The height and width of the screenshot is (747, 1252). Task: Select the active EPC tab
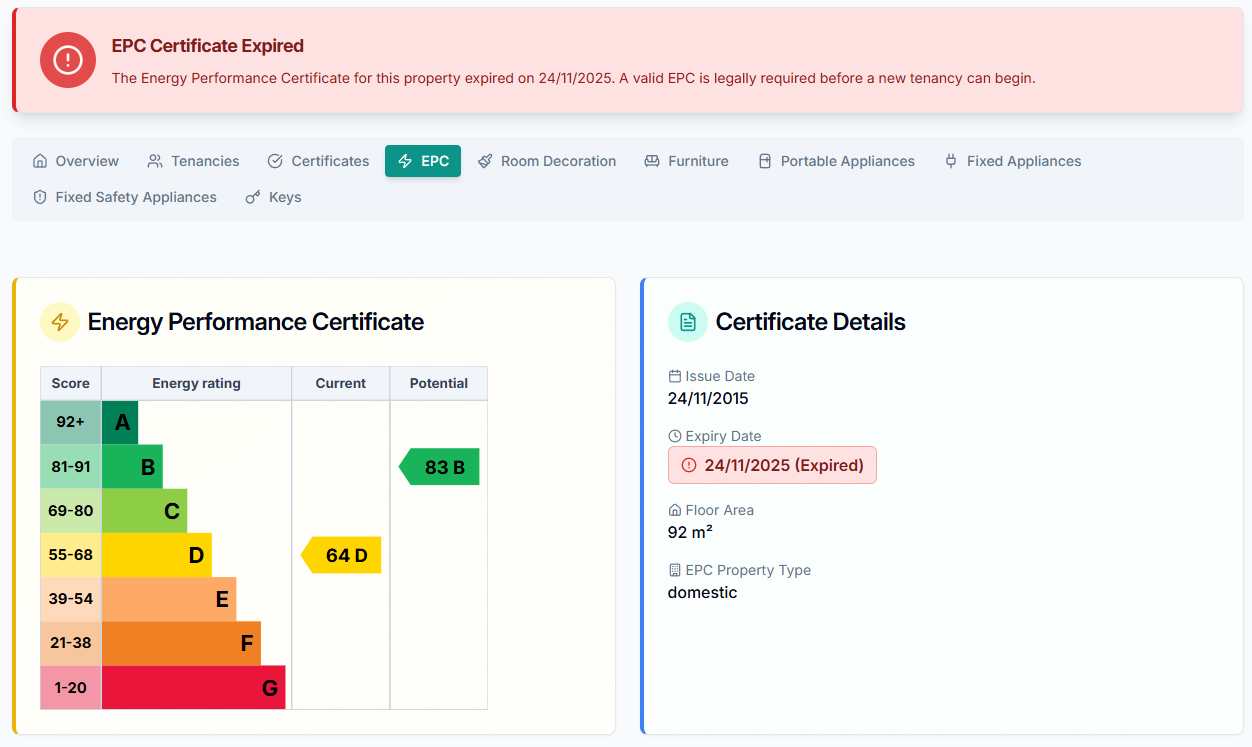pos(422,161)
